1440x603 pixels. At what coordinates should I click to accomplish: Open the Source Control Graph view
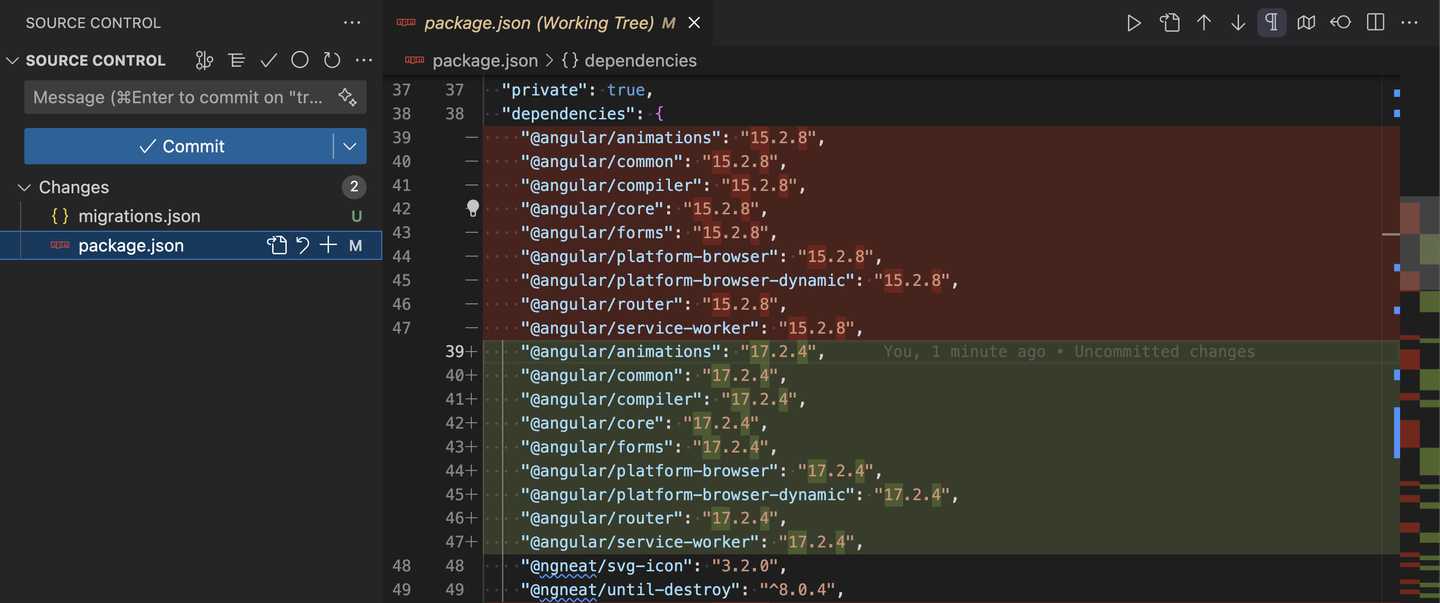pos(204,59)
